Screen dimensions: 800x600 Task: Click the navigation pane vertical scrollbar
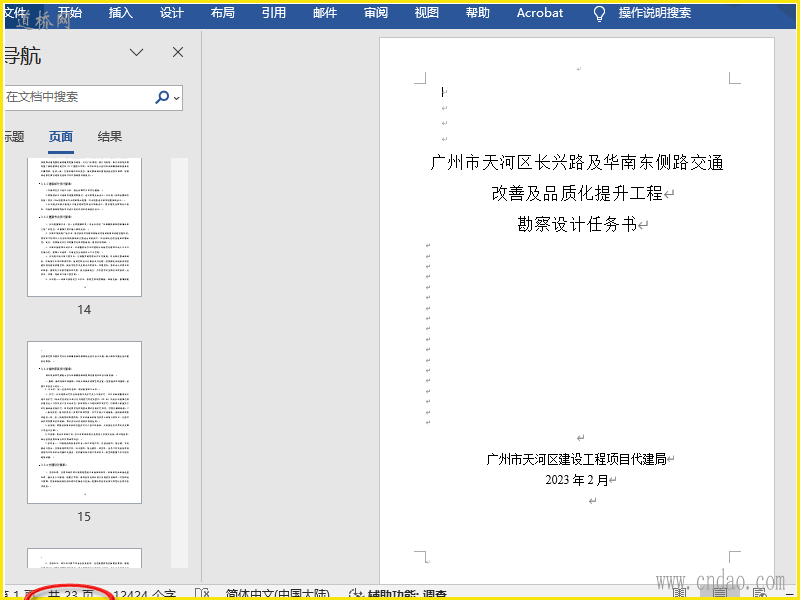[179, 362]
